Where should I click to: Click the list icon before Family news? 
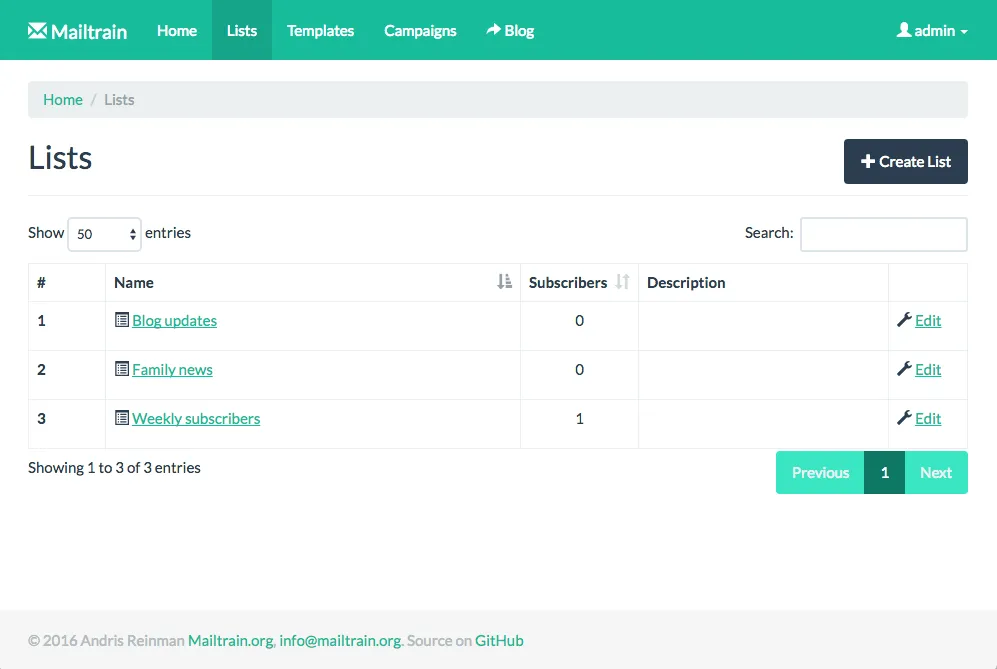122,369
